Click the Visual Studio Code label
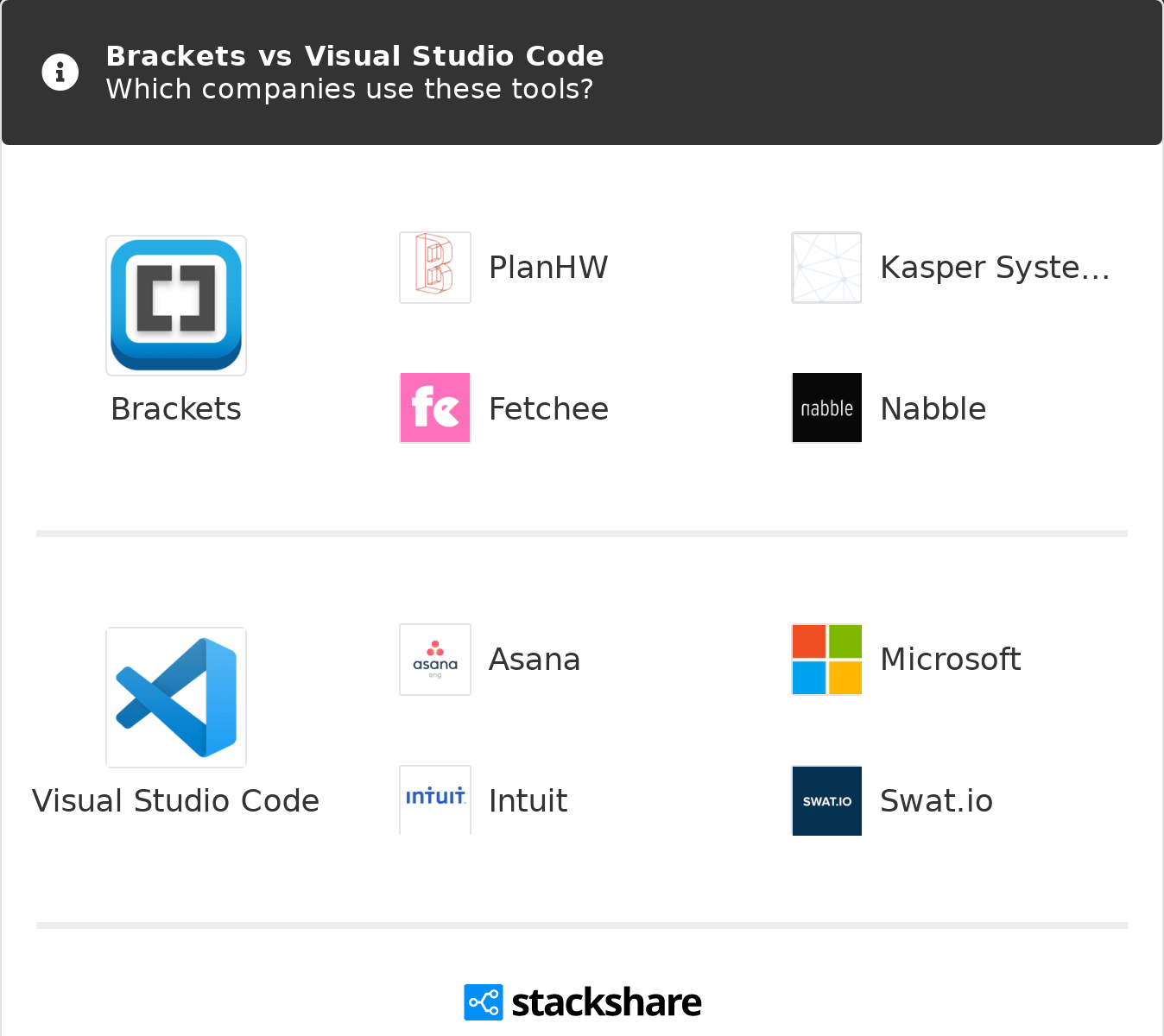Image resolution: width=1164 pixels, height=1036 pixels. coord(176,801)
